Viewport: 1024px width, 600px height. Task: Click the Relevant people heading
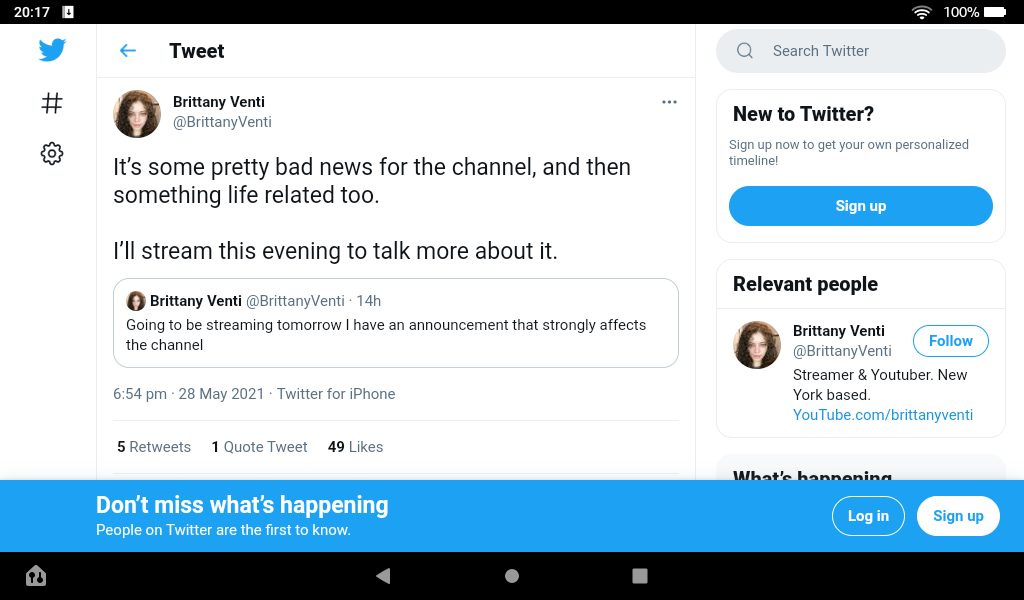coord(805,284)
